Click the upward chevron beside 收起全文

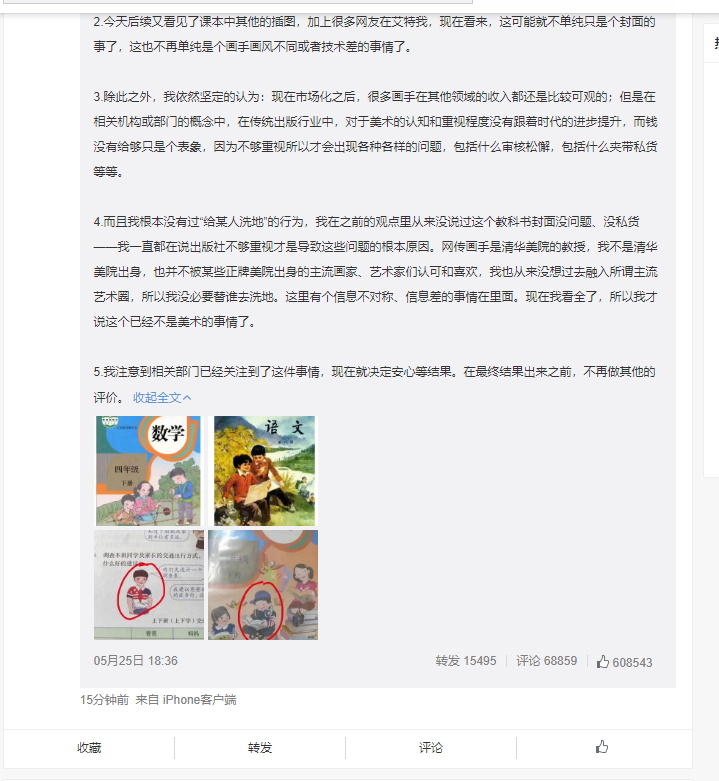(x=187, y=397)
